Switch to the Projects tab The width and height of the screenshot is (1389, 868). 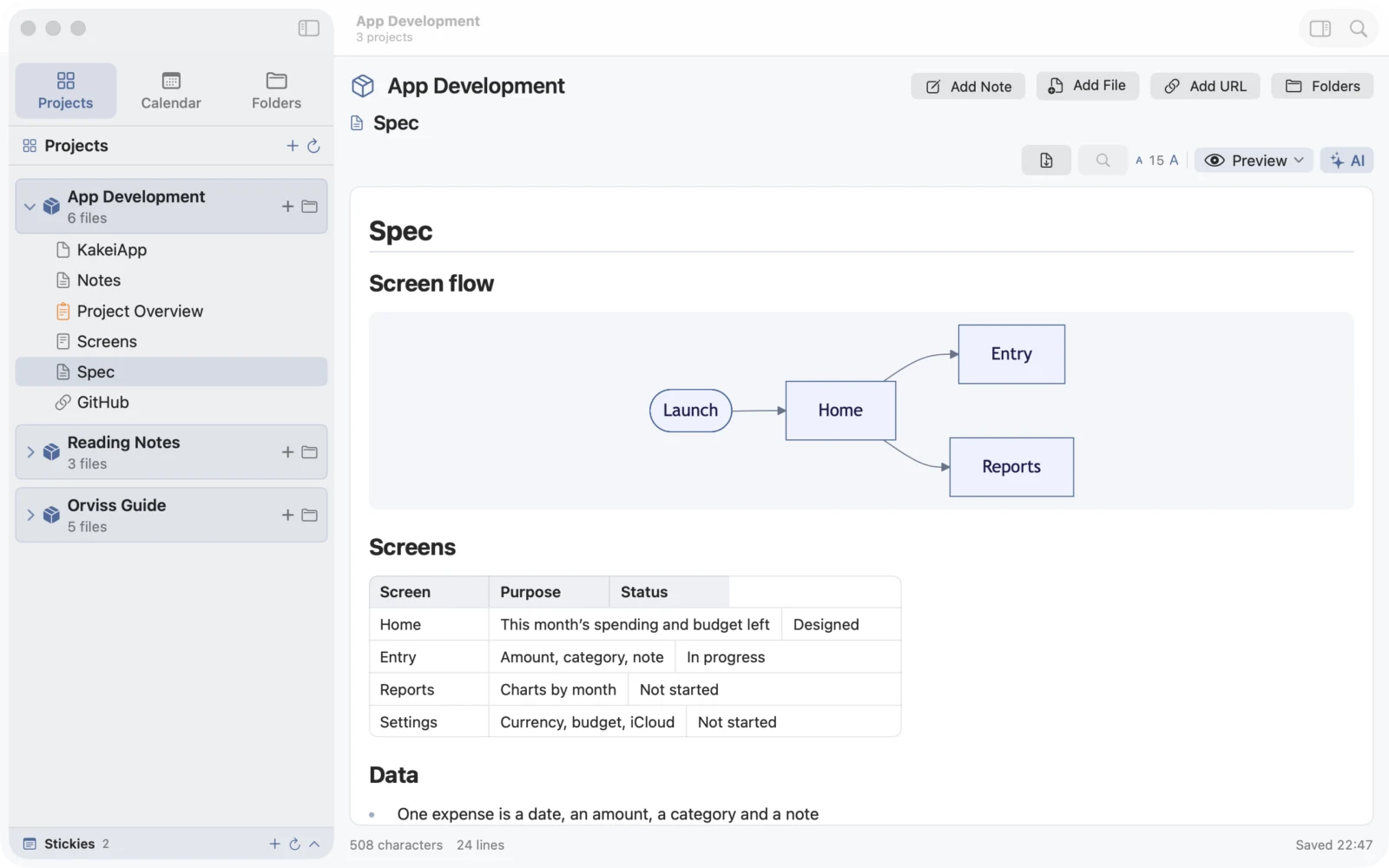66,90
